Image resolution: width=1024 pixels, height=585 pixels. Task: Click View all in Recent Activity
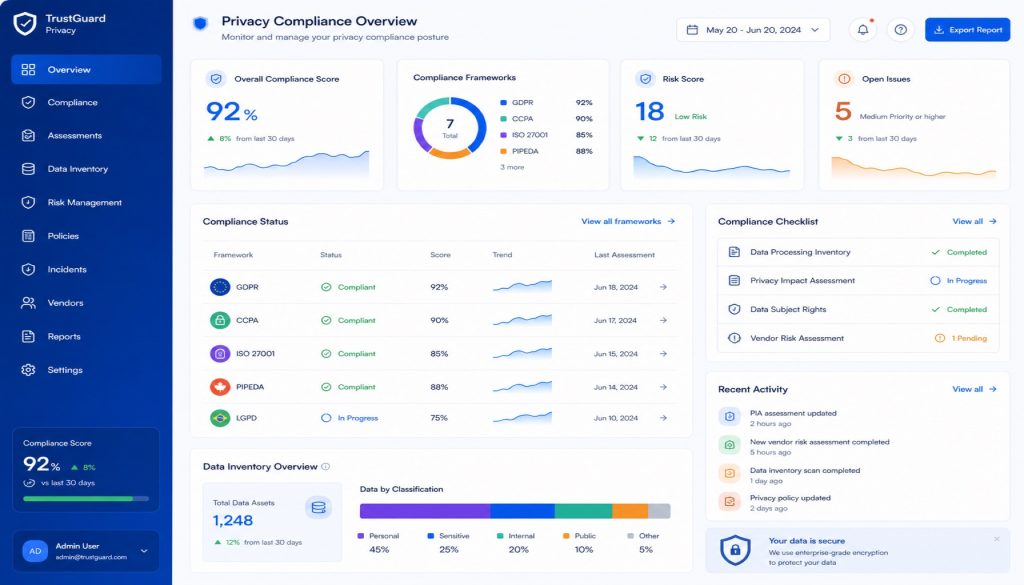[974, 389]
